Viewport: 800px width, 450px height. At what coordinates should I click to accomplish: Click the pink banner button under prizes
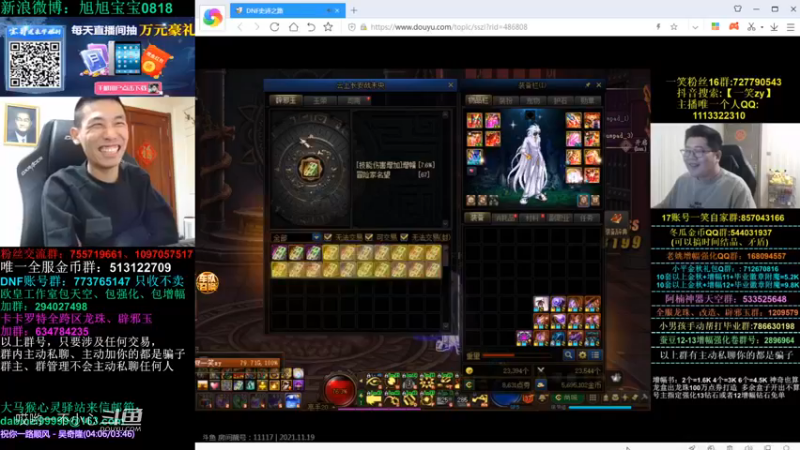128,88
